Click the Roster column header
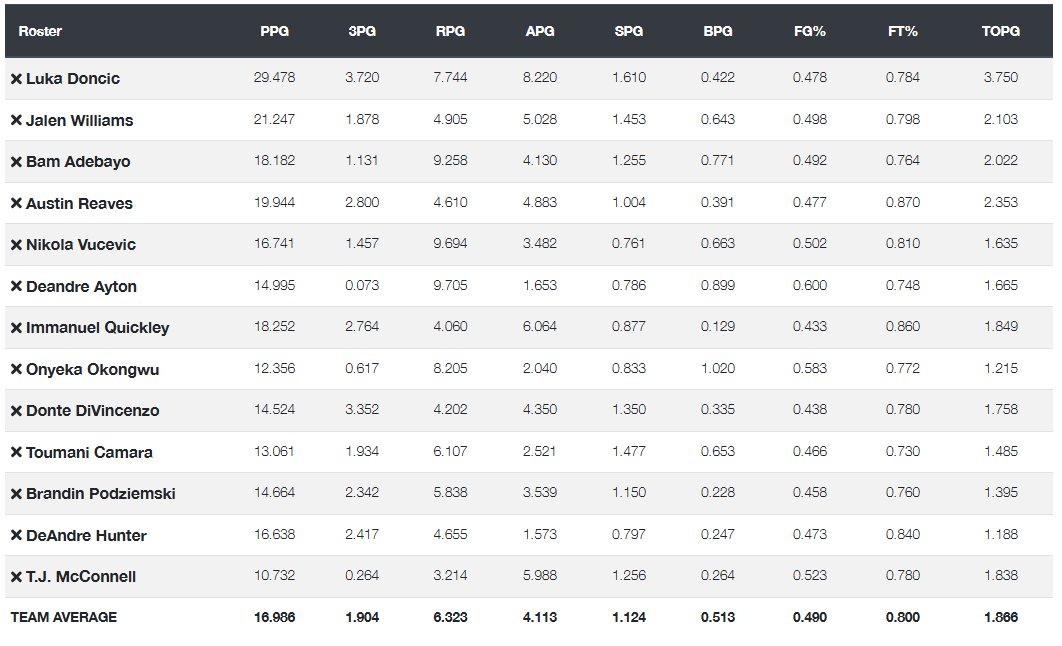 point(40,31)
